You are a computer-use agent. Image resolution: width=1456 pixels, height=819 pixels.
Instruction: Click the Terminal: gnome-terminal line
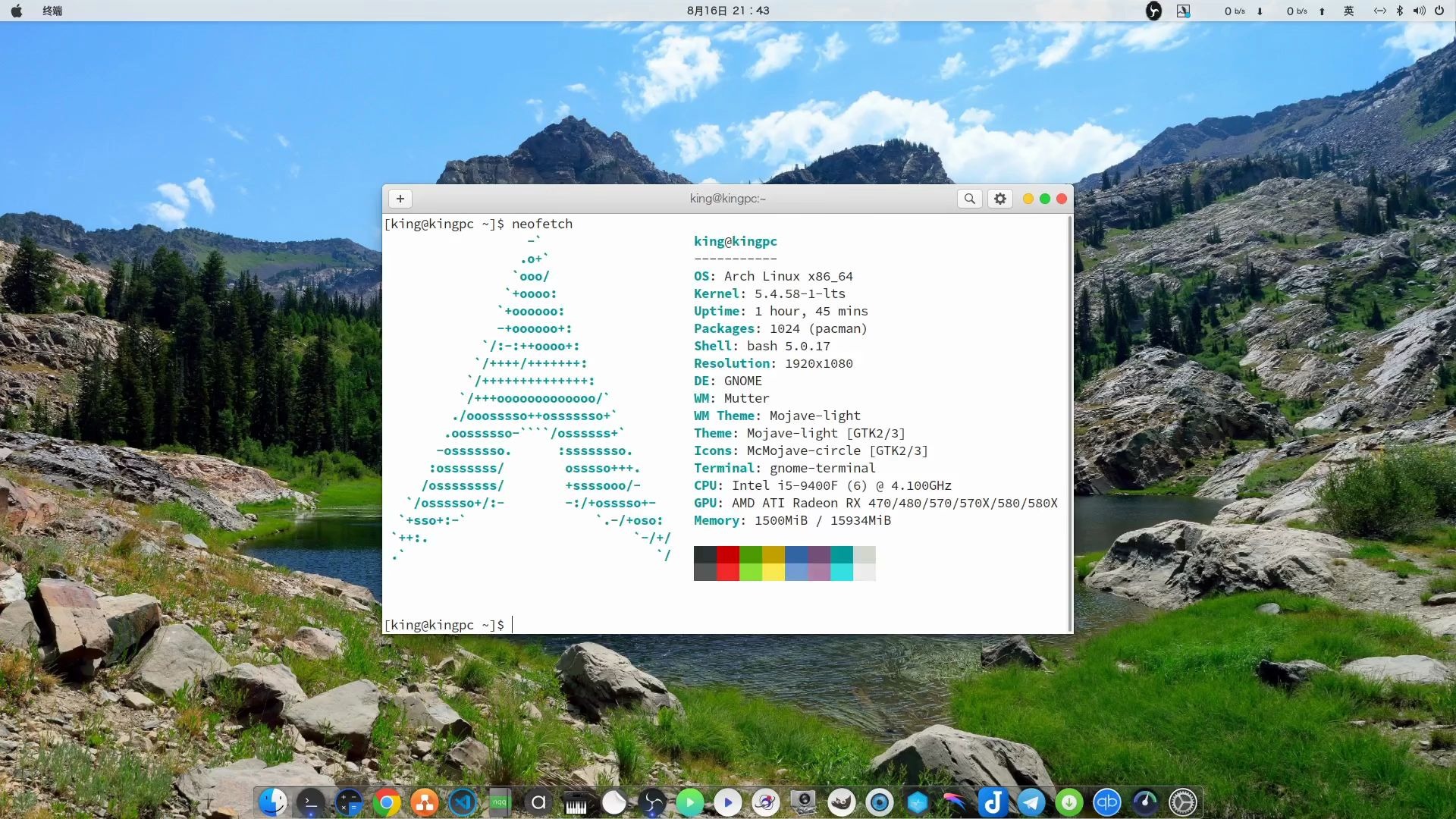point(785,468)
